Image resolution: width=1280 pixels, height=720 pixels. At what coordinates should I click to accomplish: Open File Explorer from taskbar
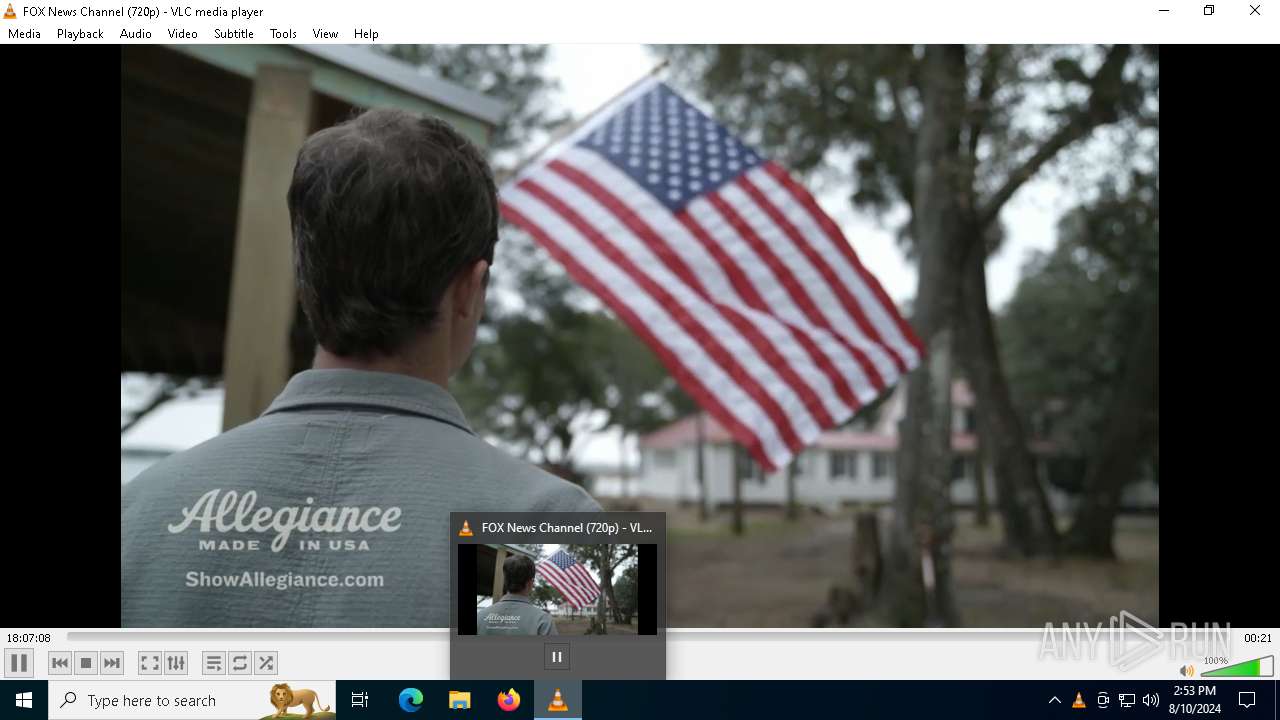[460, 700]
